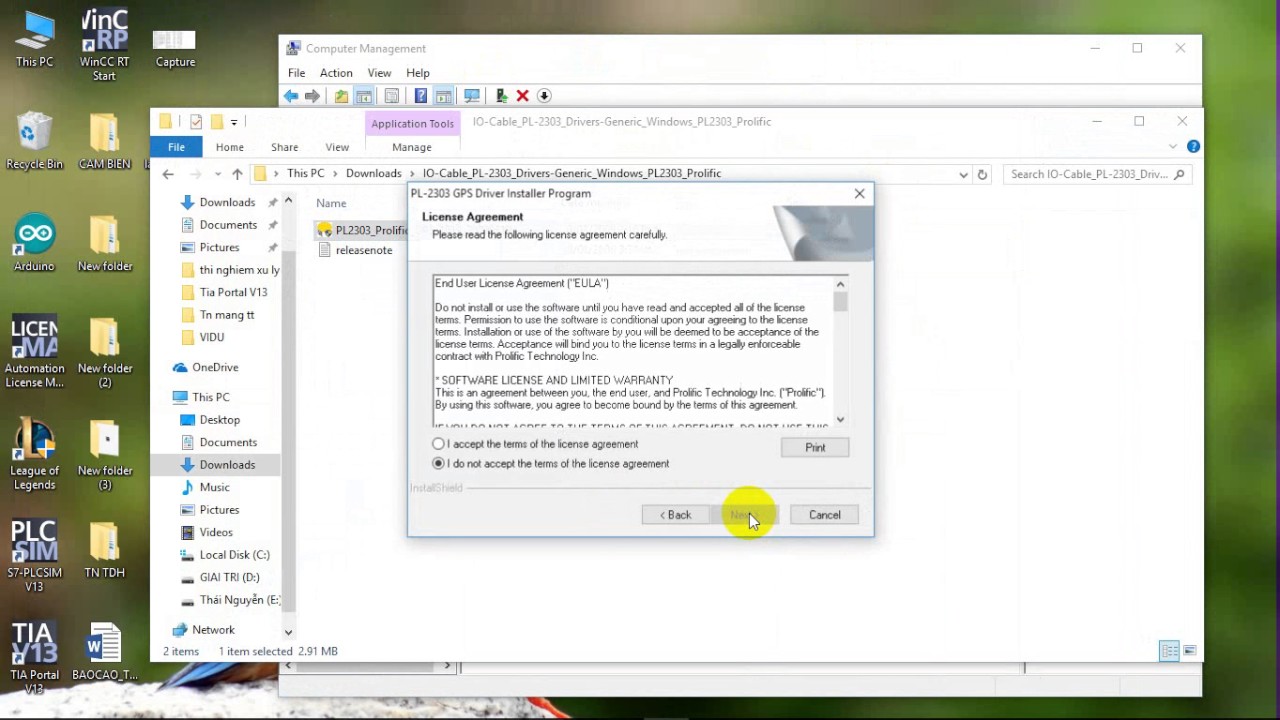Toggle the Show/Hide Action Pane icon in Computer Management
1280x720 pixels.
[x=443, y=96]
